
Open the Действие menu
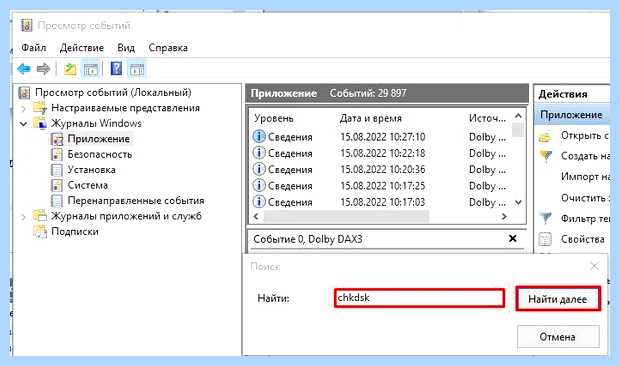pyautogui.click(x=82, y=48)
